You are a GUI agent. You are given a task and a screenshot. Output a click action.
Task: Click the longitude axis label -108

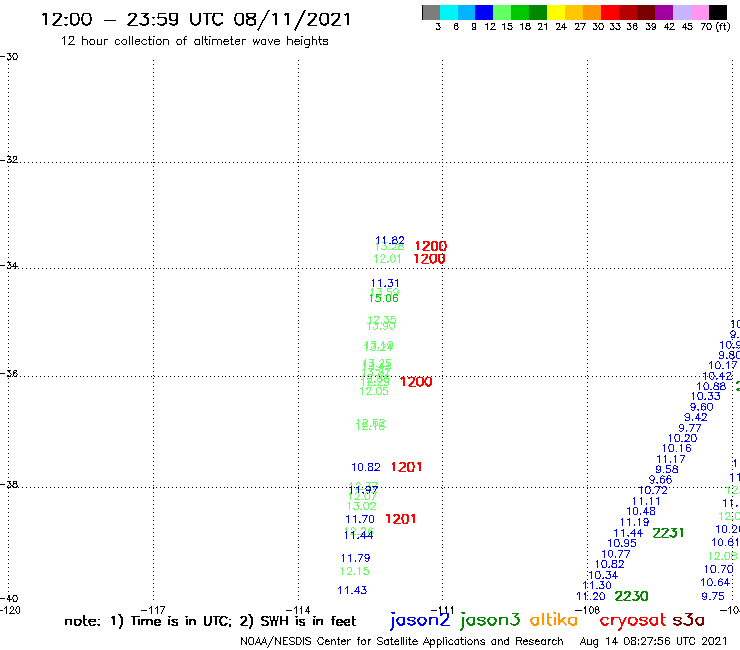(x=587, y=610)
